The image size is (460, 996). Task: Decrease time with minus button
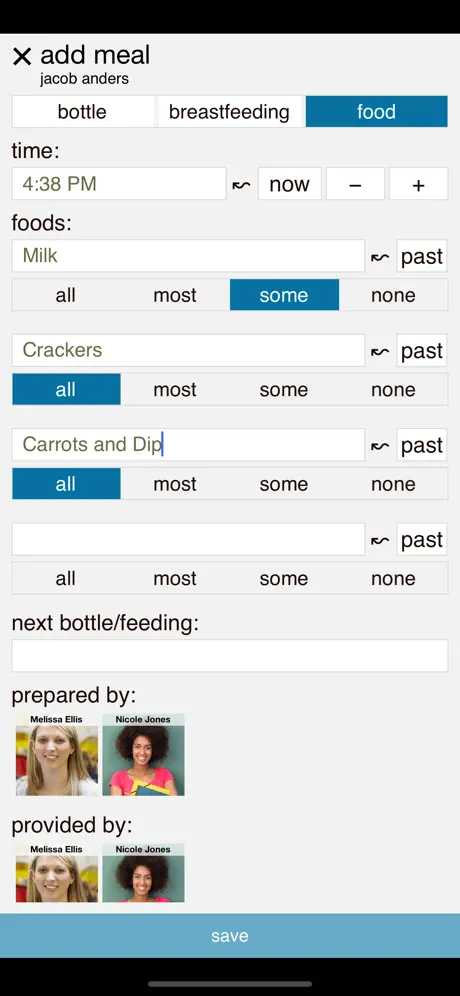(x=355, y=184)
